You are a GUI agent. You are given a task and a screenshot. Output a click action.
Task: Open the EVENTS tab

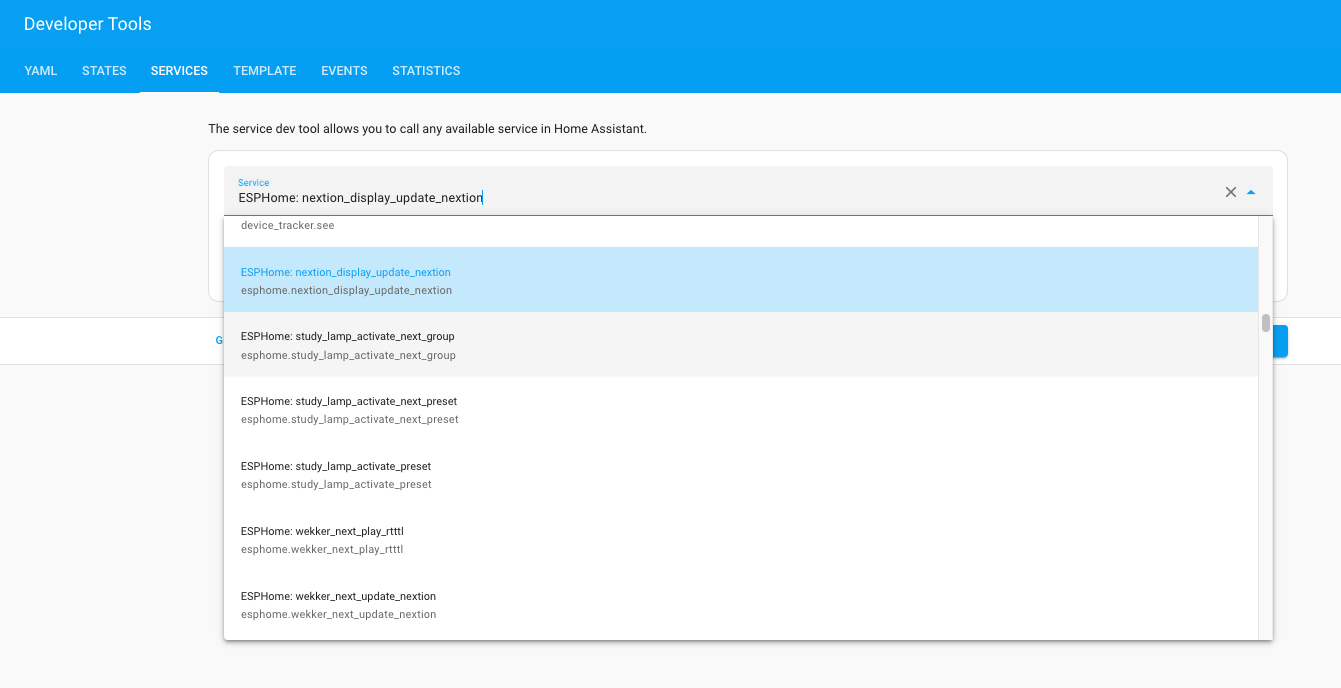(344, 70)
